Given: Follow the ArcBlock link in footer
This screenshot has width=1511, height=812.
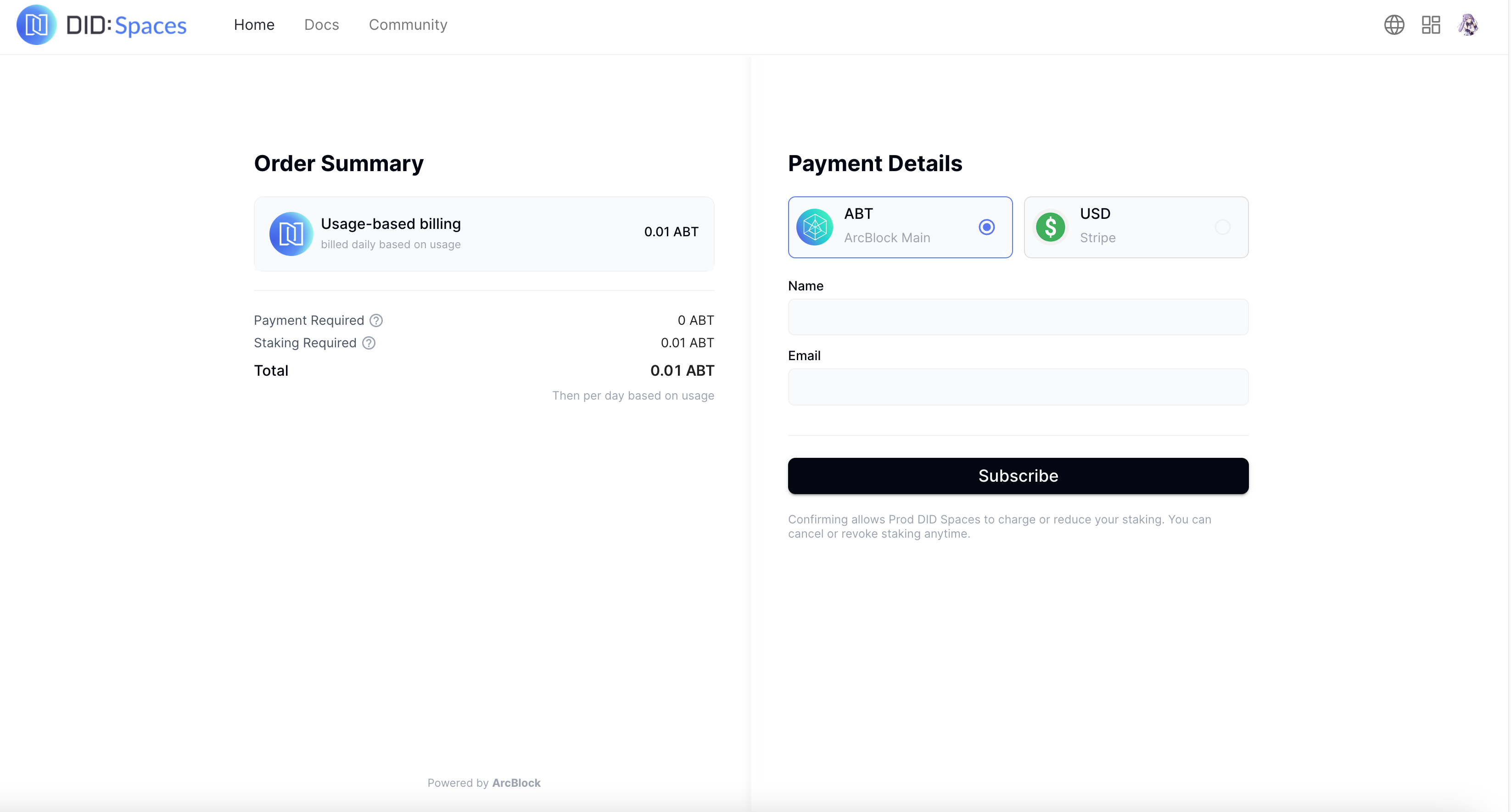Looking at the screenshot, I should click(x=516, y=783).
